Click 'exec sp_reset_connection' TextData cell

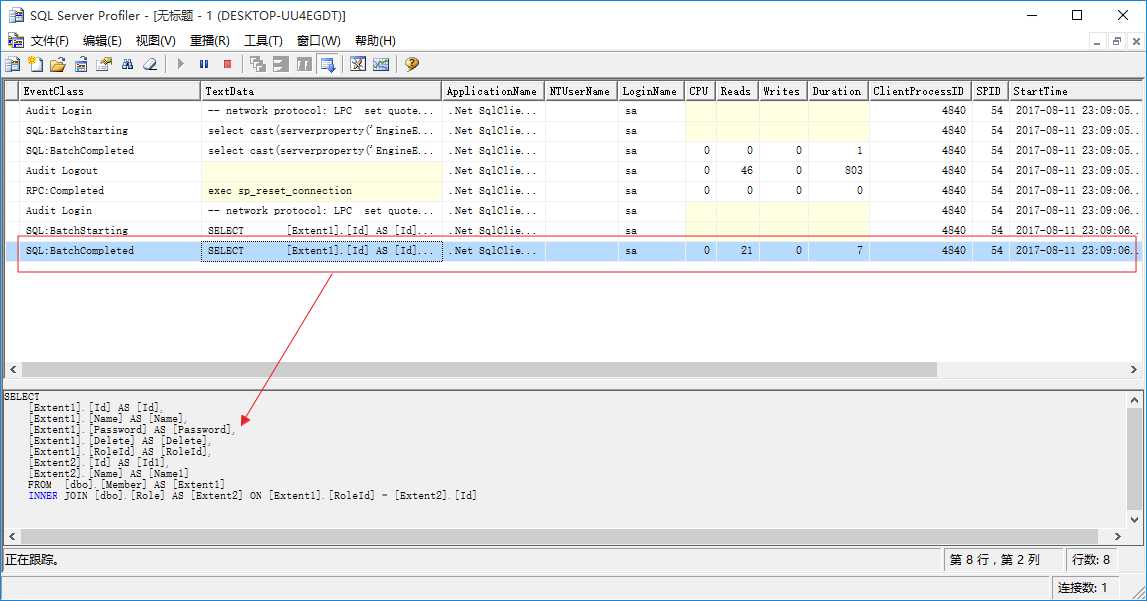point(321,190)
